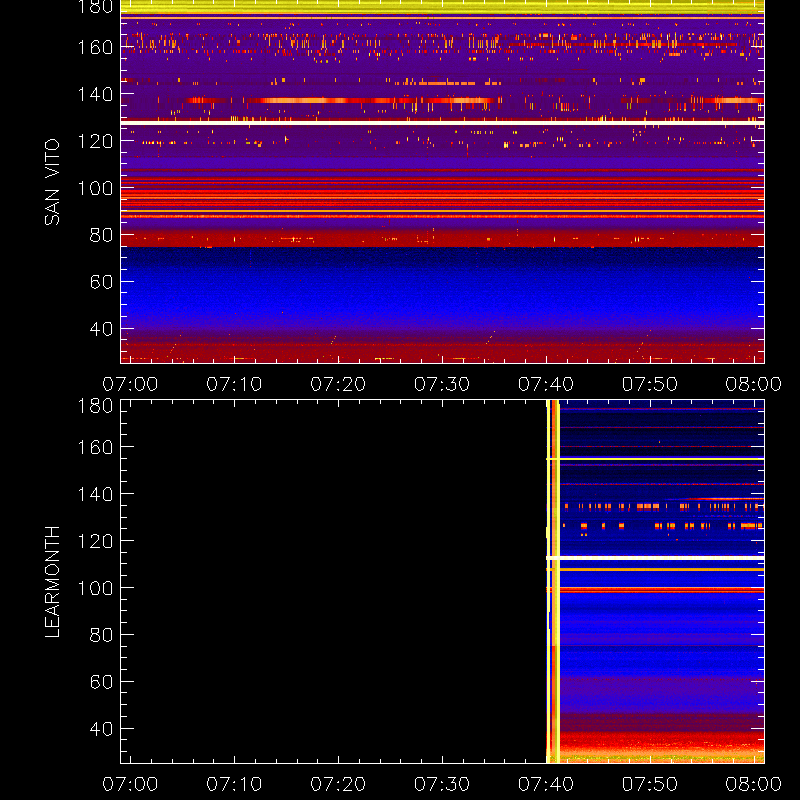Click 07:50 time label under SAN VITO plot
800x800 pixels.
(649, 384)
